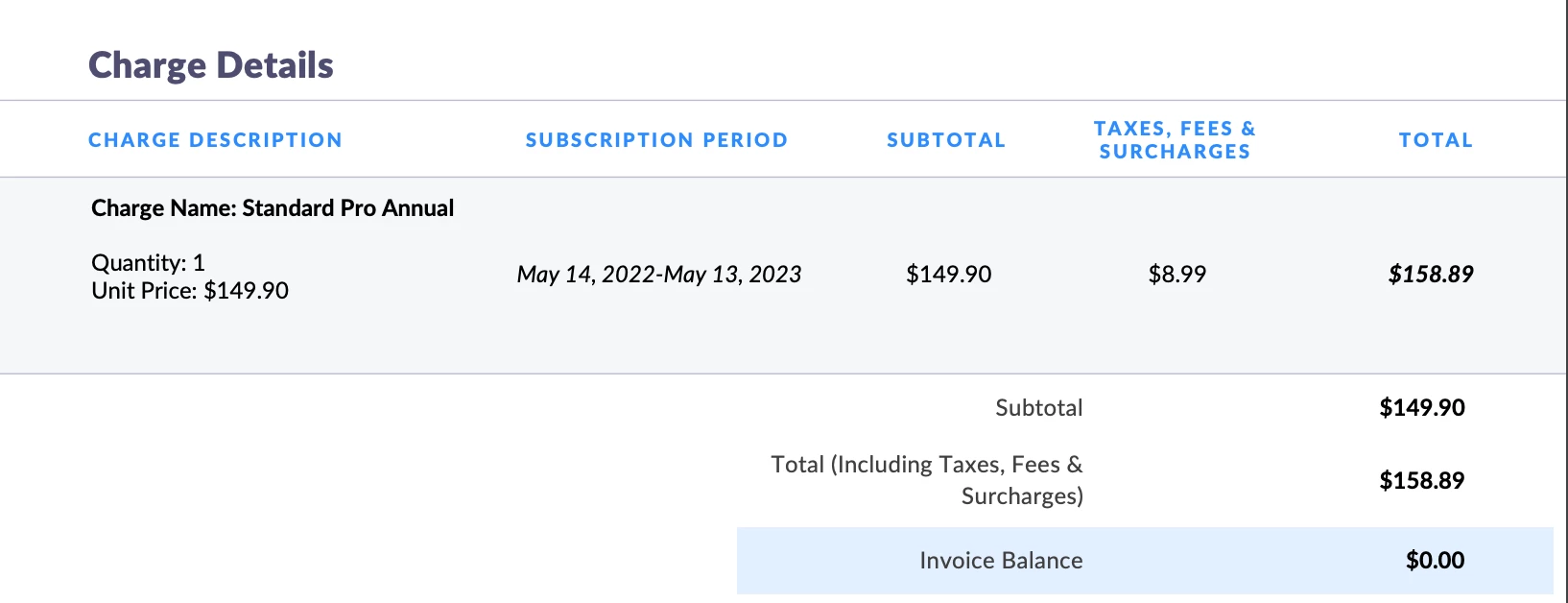Click the Total column header

tap(1436, 140)
